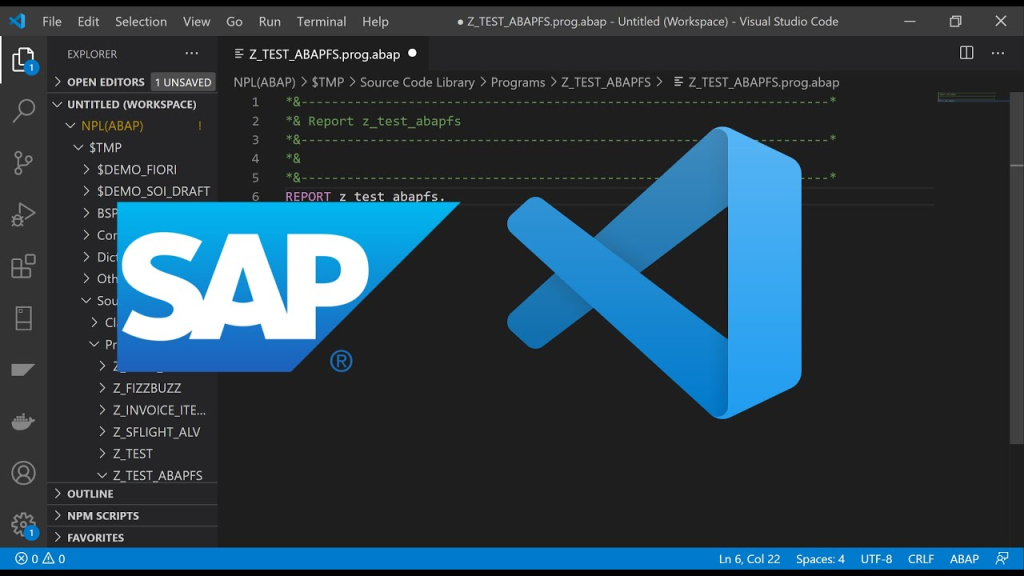Click Ln 6, Col 22 cursor position
This screenshot has height=576, width=1024.
coord(749,559)
